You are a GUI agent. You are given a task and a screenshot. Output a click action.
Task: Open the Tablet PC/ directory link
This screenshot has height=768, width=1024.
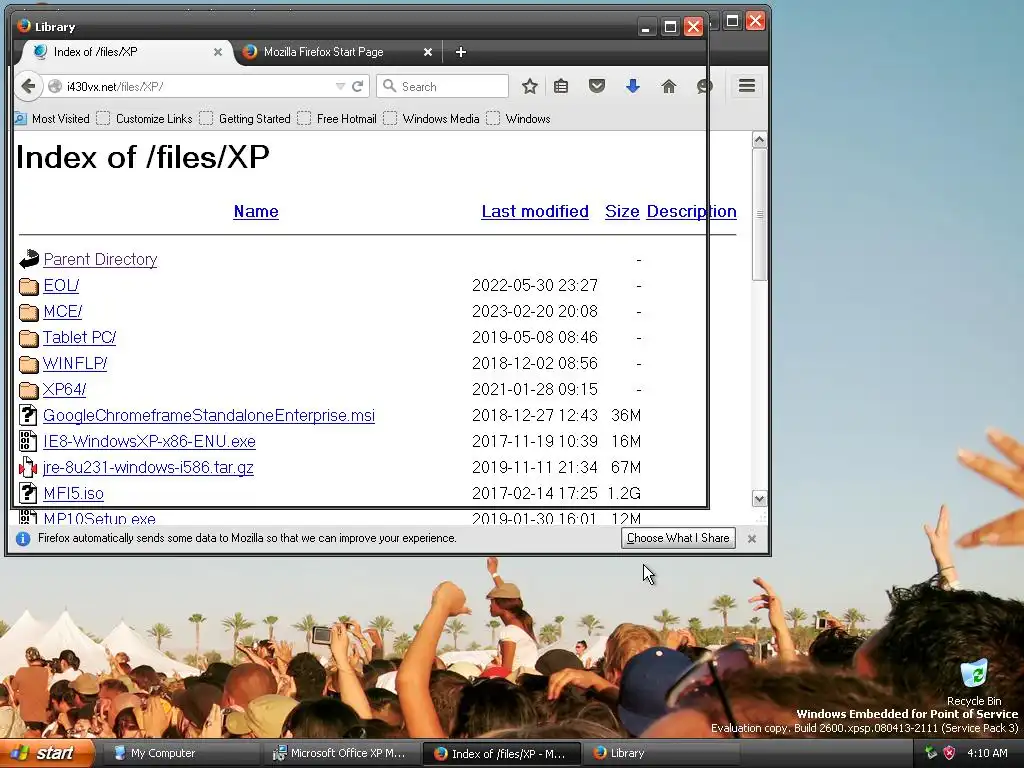[x=80, y=338]
